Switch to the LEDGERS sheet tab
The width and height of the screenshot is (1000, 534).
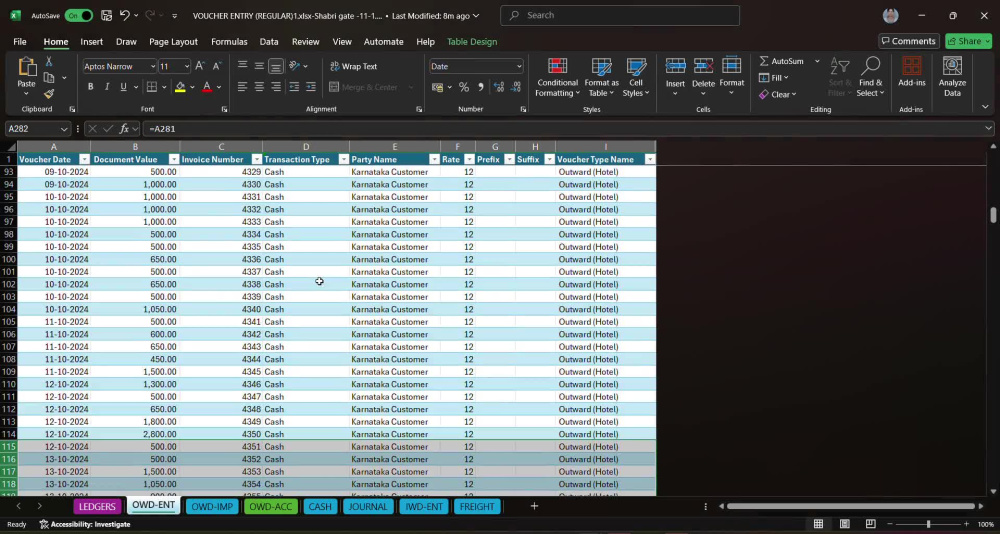(98, 507)
